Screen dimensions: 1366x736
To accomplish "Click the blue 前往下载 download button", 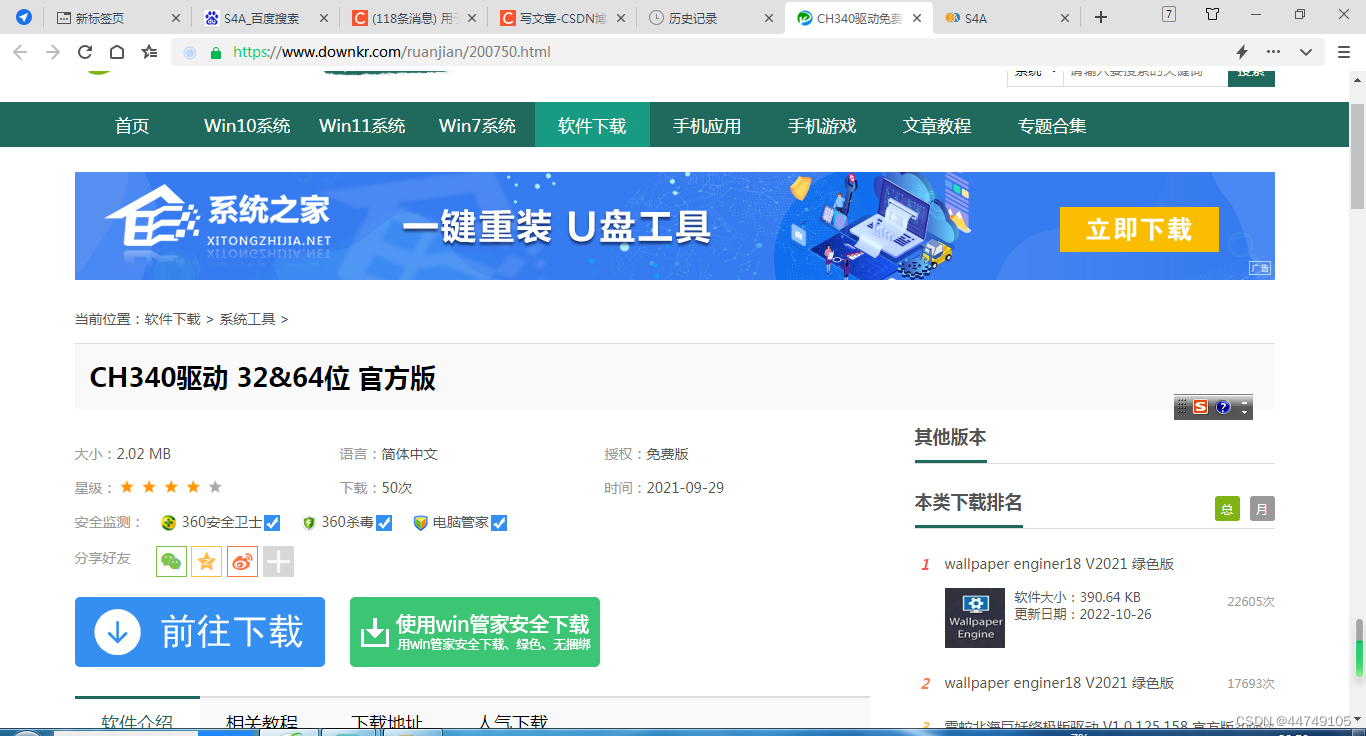I will point(199,631).
